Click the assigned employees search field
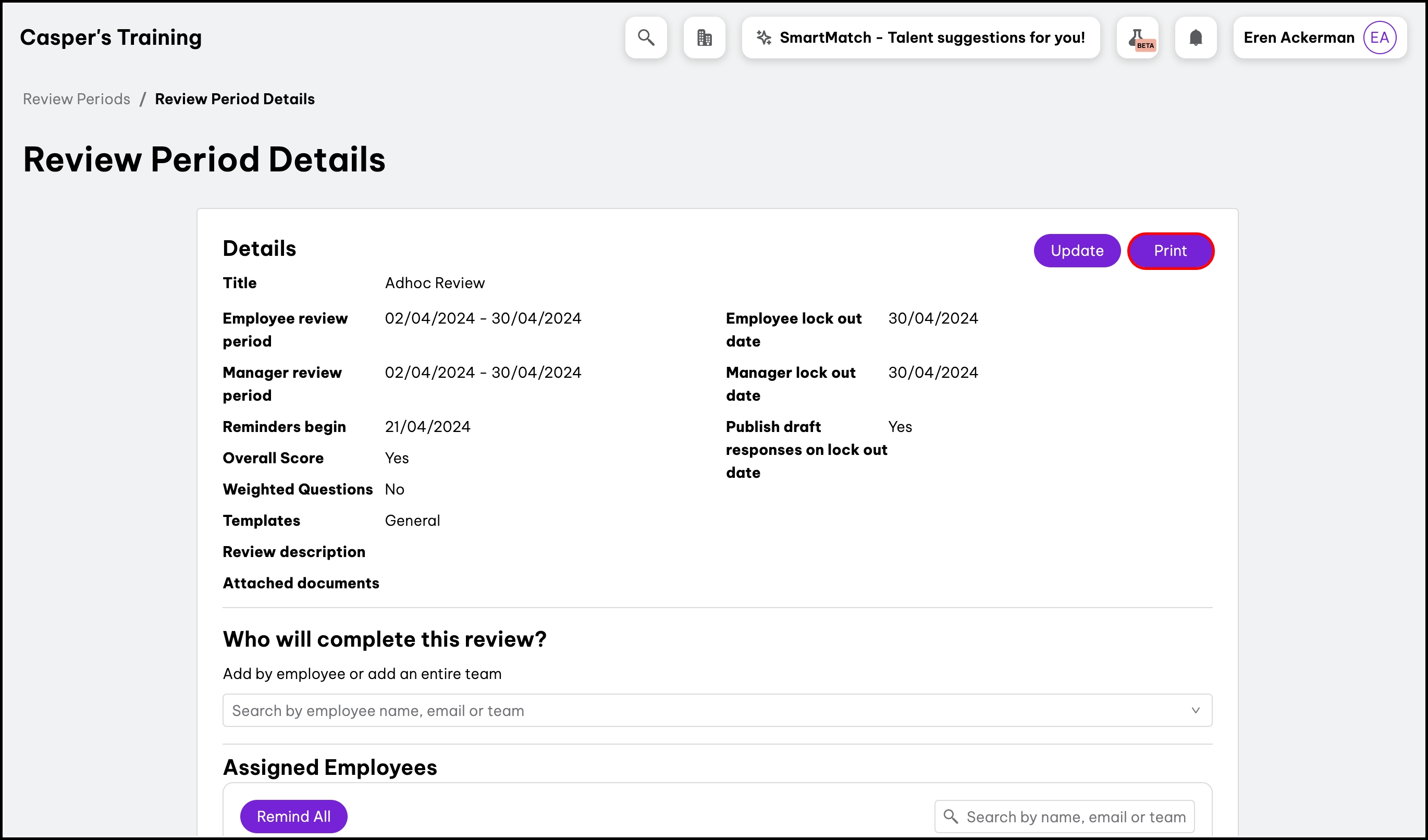This screenshot has height=840, width=1428. click(x=1076, y=816)
